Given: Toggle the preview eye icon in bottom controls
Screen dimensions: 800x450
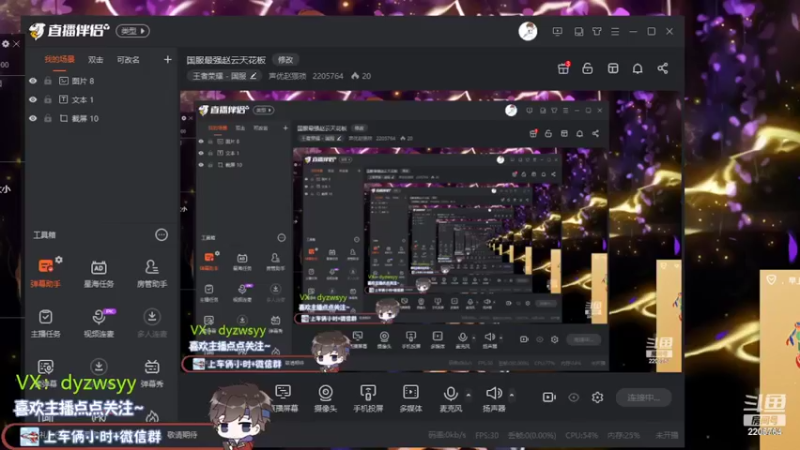Looking at the screenshot, I should (x=573, y=397).
